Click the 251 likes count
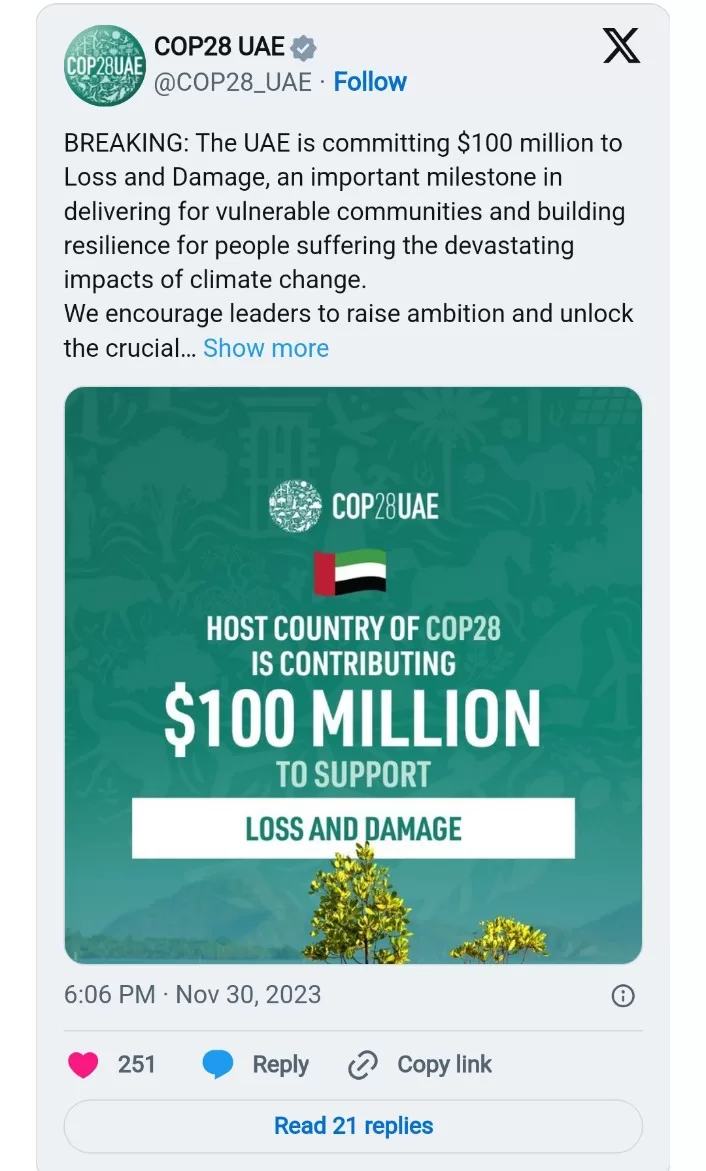Image resolution: width=706 pixels, height=1171 pixels. pyautogui.click(x=137, y=1065)
